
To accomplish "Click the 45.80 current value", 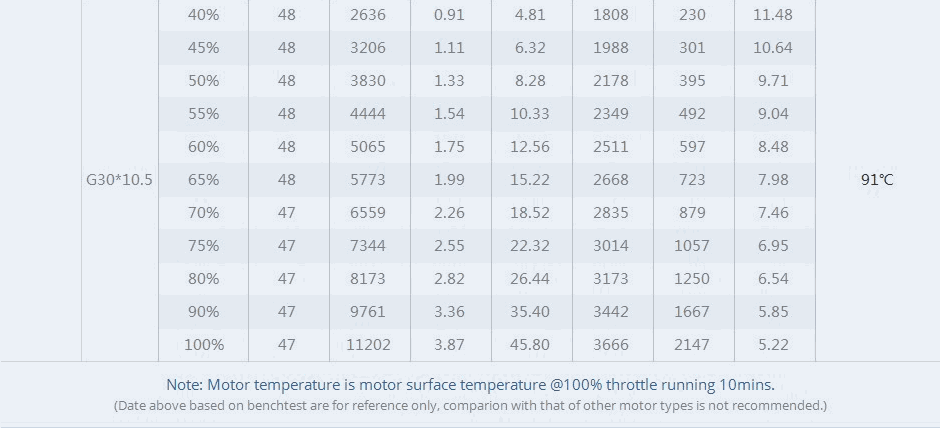I will point(530,345).
